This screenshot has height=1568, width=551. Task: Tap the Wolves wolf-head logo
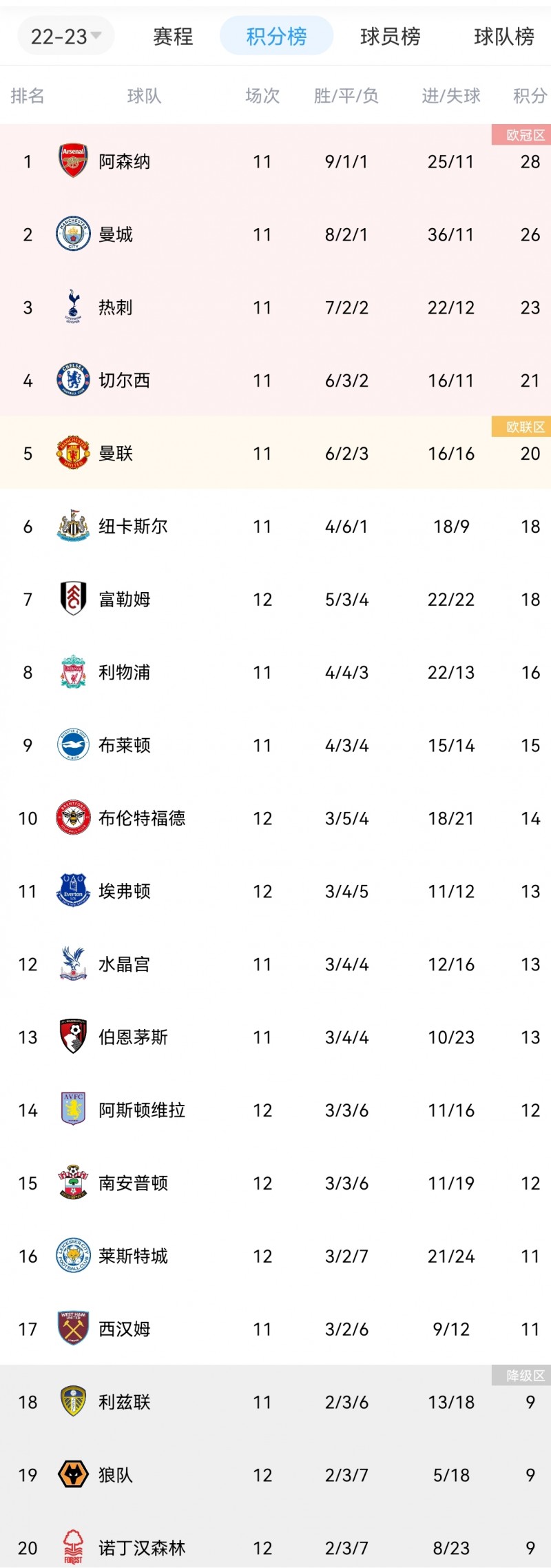[73, 1474]
